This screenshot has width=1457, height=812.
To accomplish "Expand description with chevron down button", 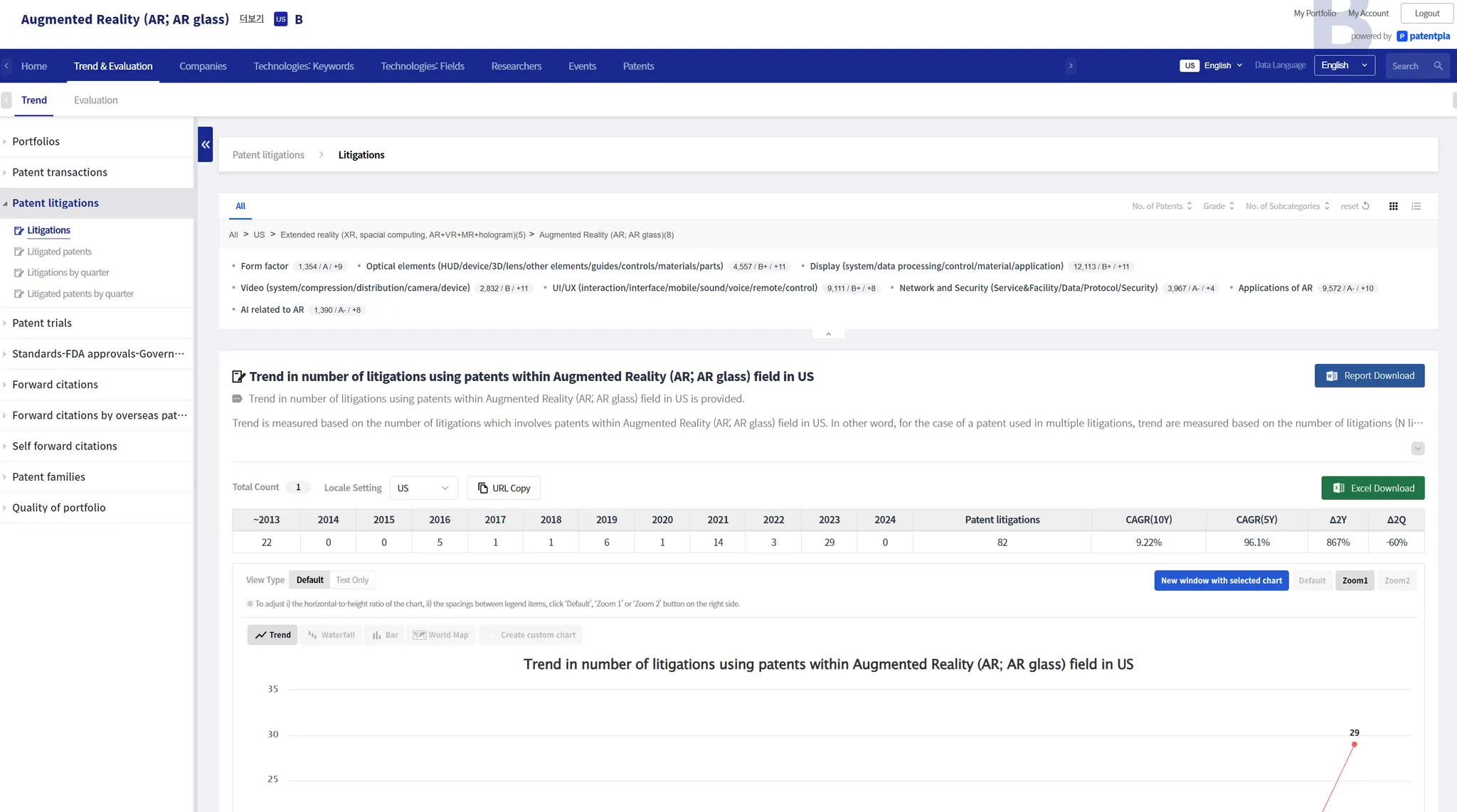I will [1417, 449].
